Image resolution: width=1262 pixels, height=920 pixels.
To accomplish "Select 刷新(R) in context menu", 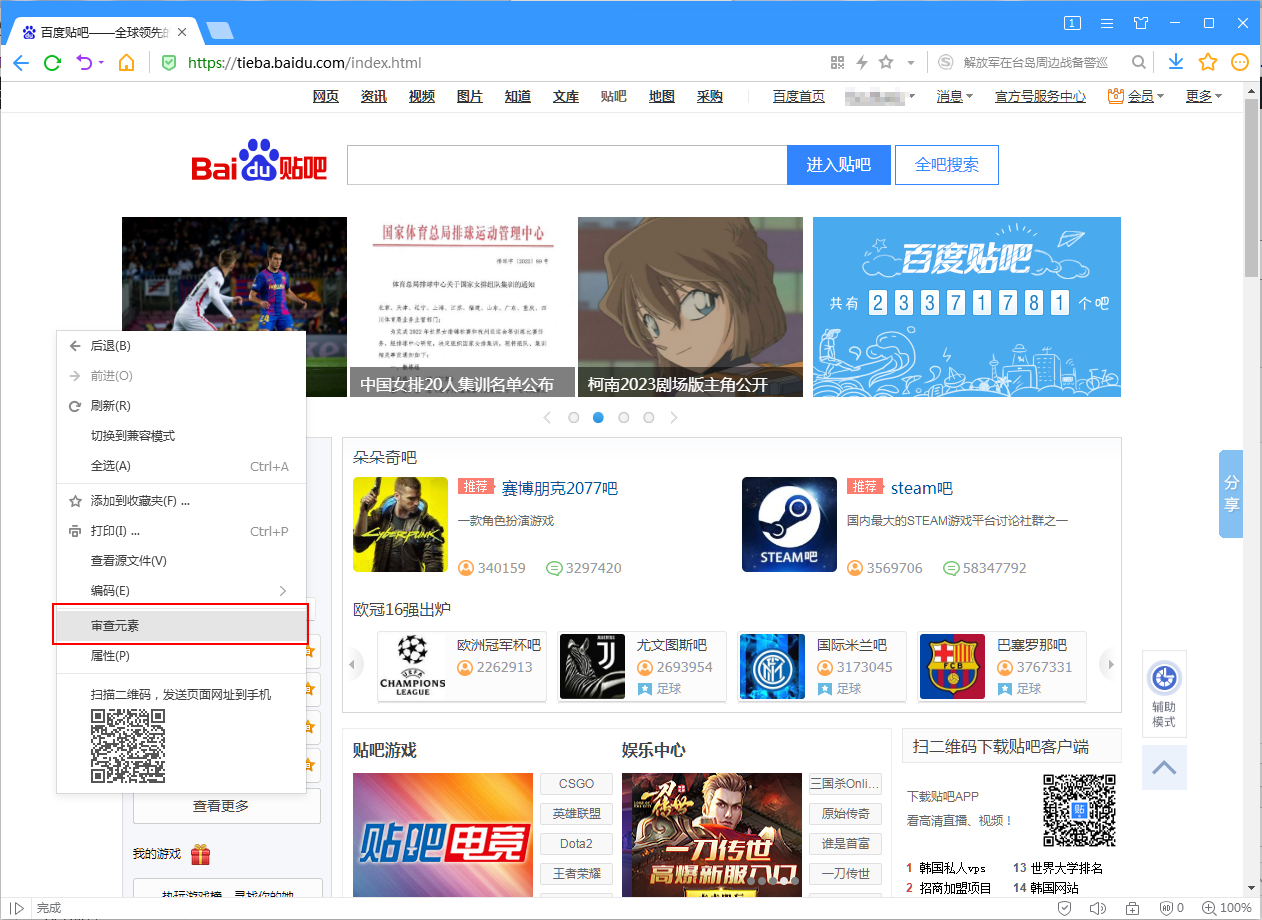I will (x=181, y=406).
